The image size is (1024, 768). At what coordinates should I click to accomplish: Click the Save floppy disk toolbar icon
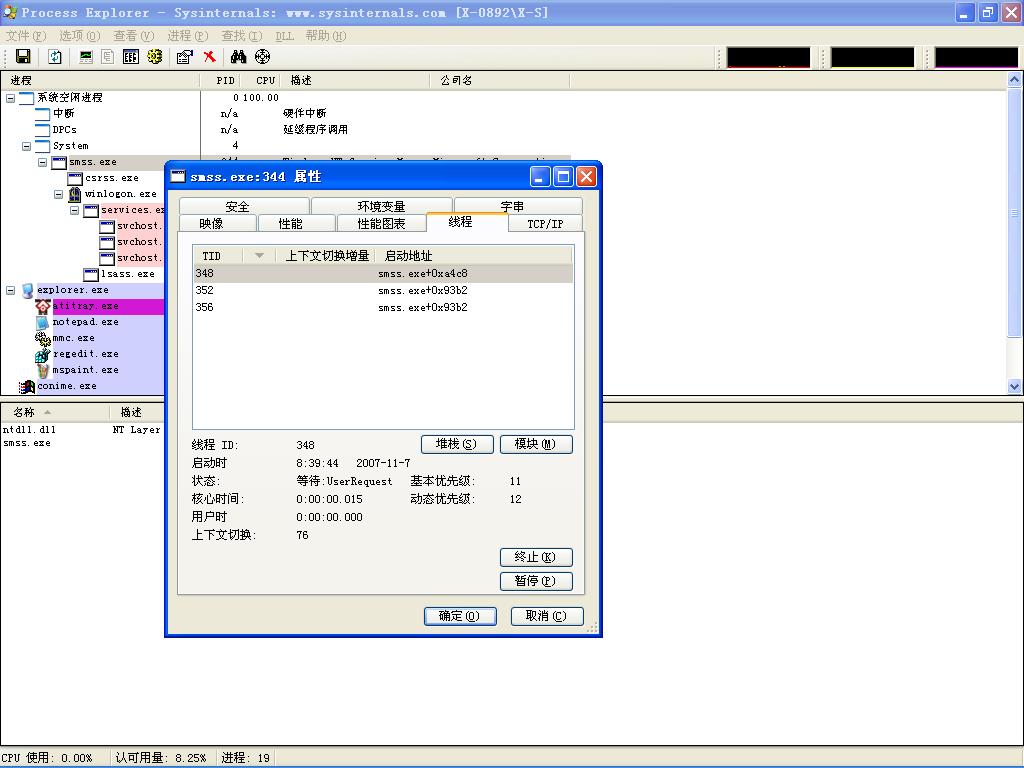23,57
